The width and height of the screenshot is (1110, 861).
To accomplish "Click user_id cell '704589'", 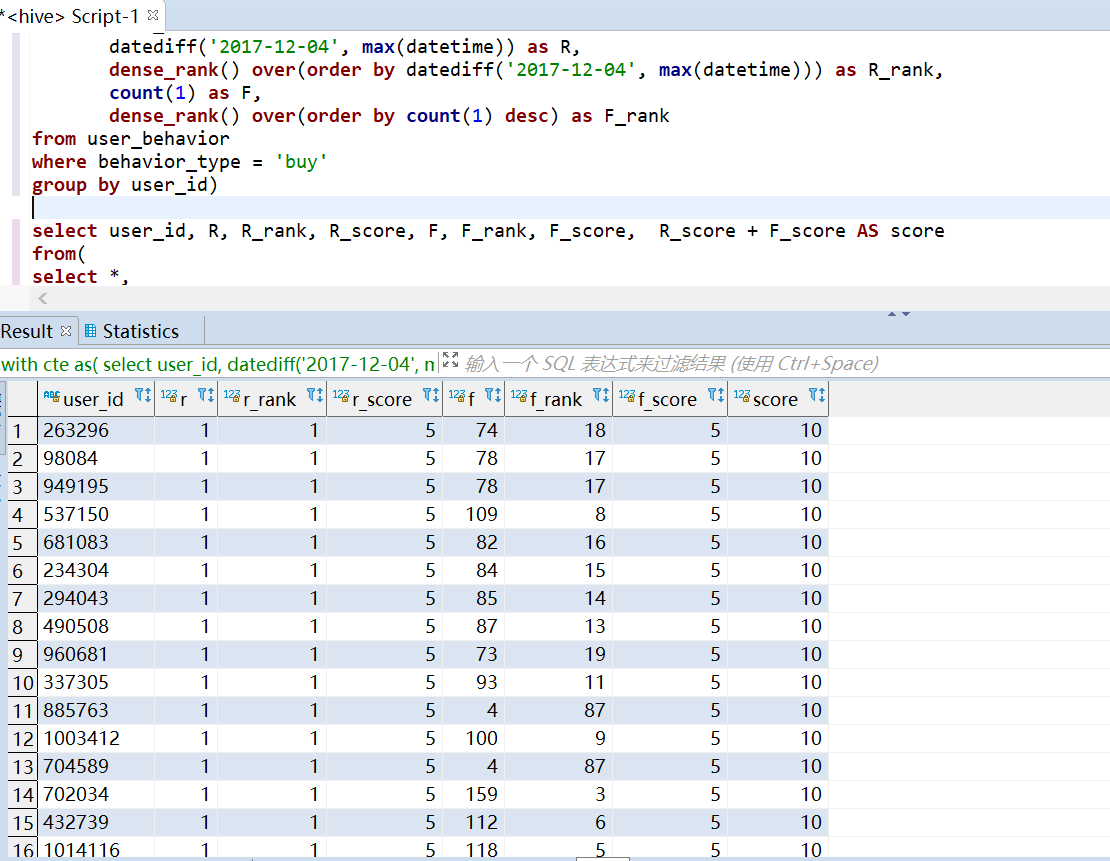I will pyautogui.click(x=96, y=765).
